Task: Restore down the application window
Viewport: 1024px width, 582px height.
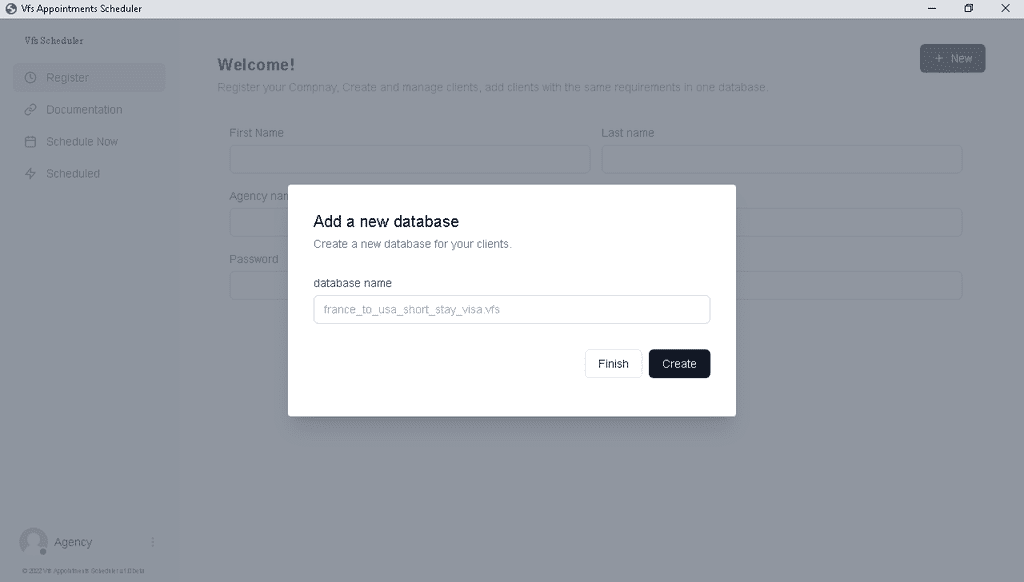Action: coord(968,8)
